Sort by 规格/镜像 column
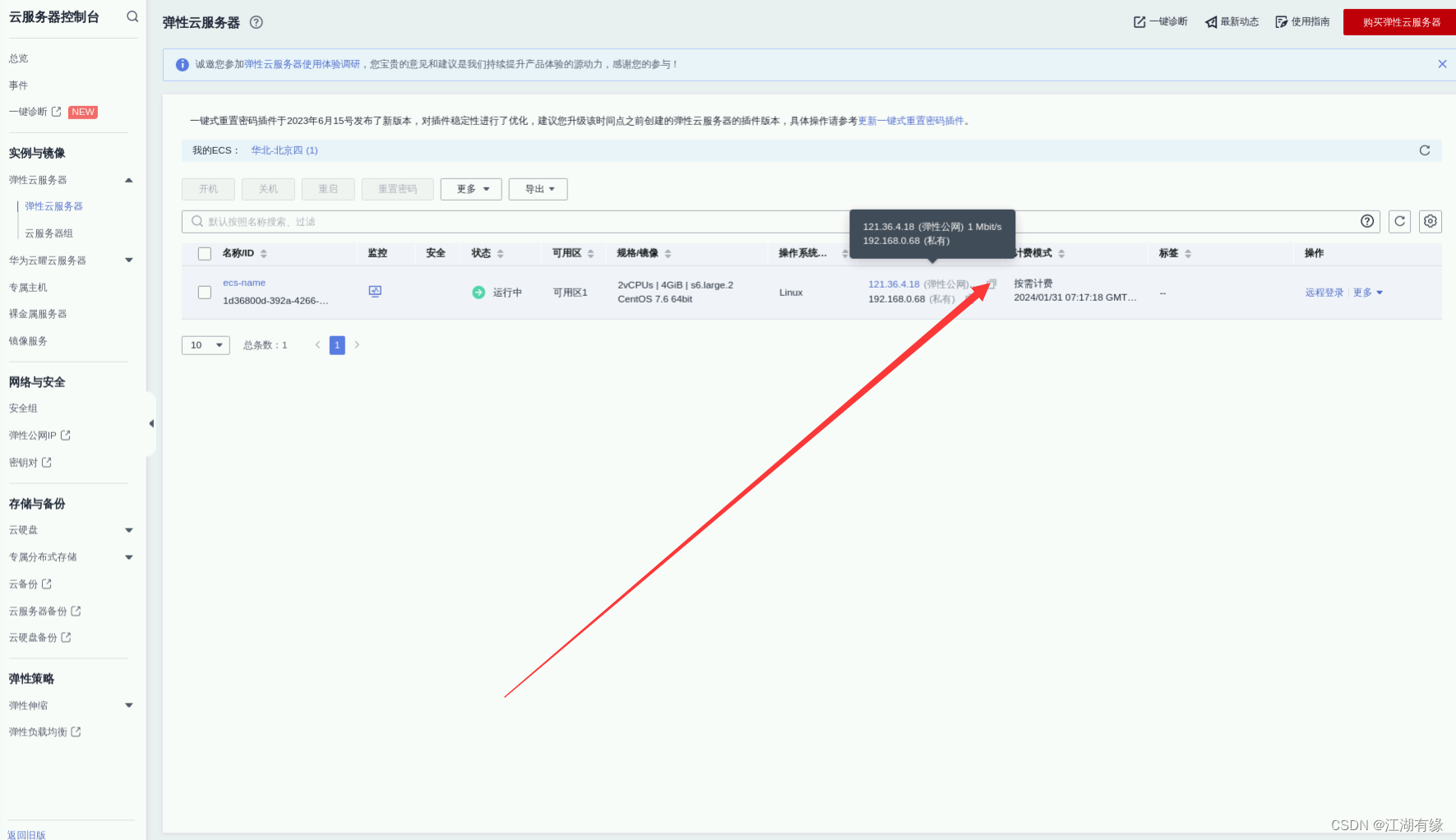The width and height of the screenshot is (1456, 840). [668, 253]
